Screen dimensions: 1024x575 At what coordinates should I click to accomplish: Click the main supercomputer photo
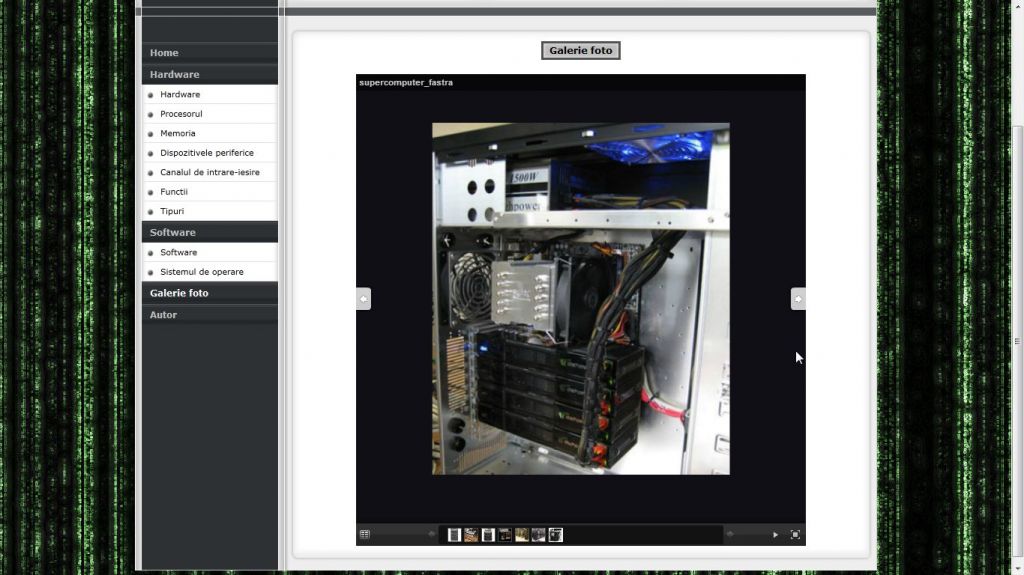pos(580,298)
